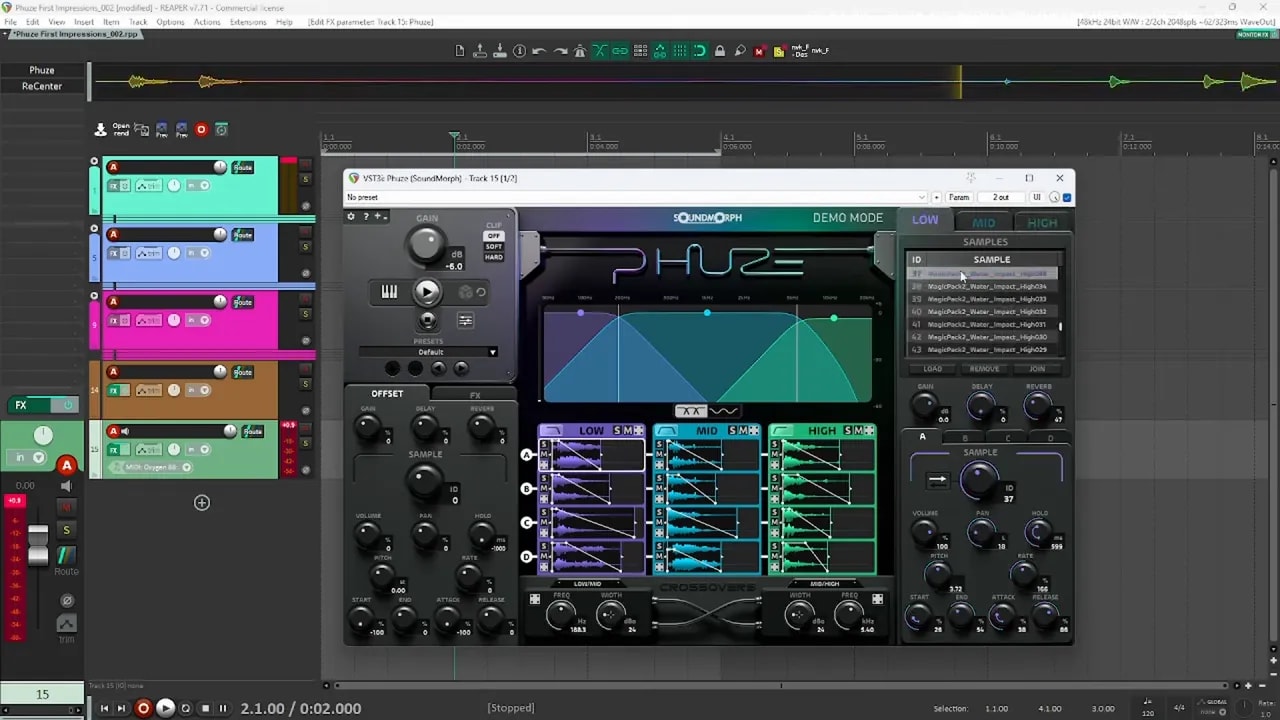Solo the HIGH band in Phuze
This screenshot has height=720, width=1280.
[847, 430]
